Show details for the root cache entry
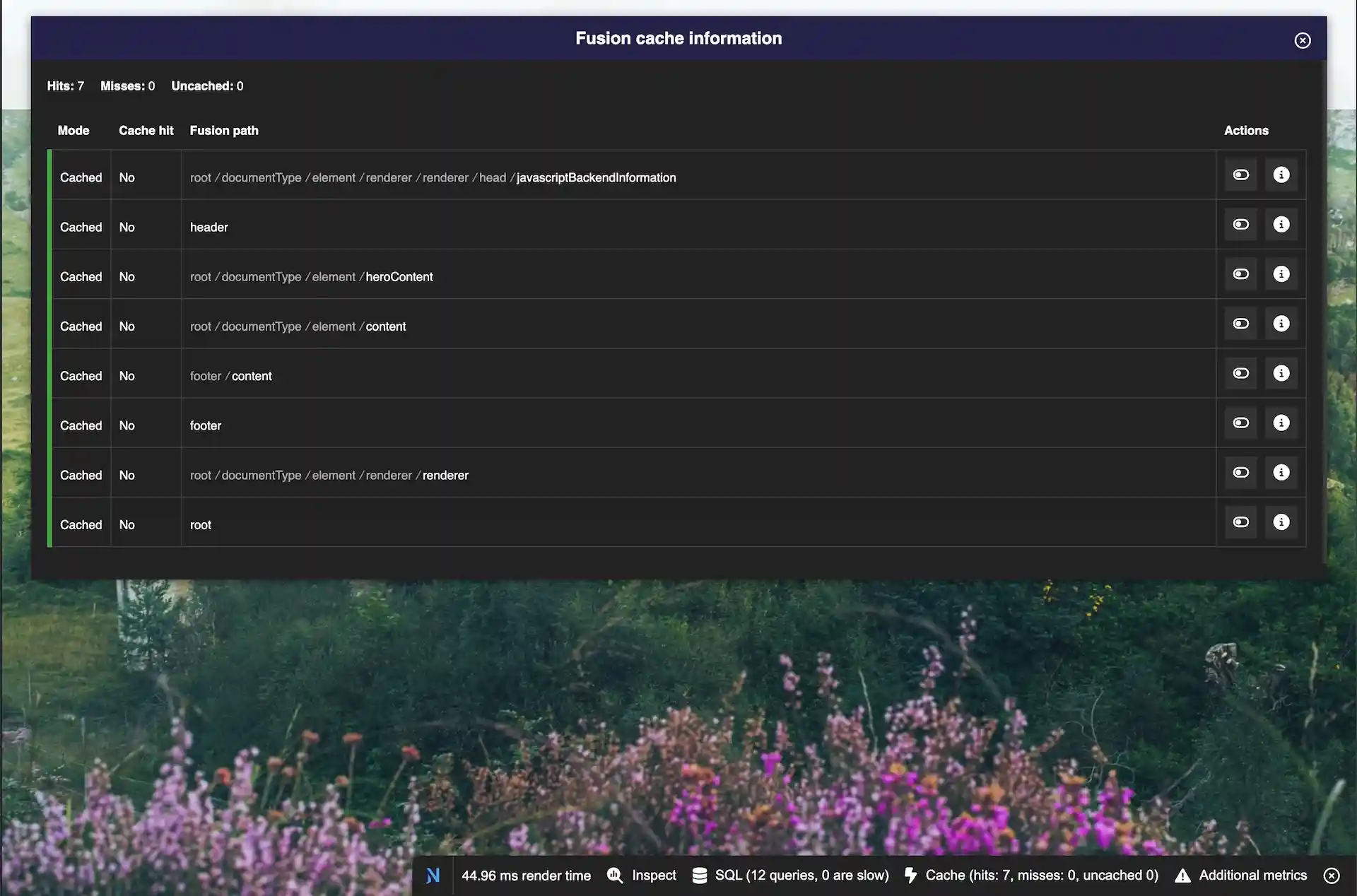1357x896 pixels. tap(1281, 521)
